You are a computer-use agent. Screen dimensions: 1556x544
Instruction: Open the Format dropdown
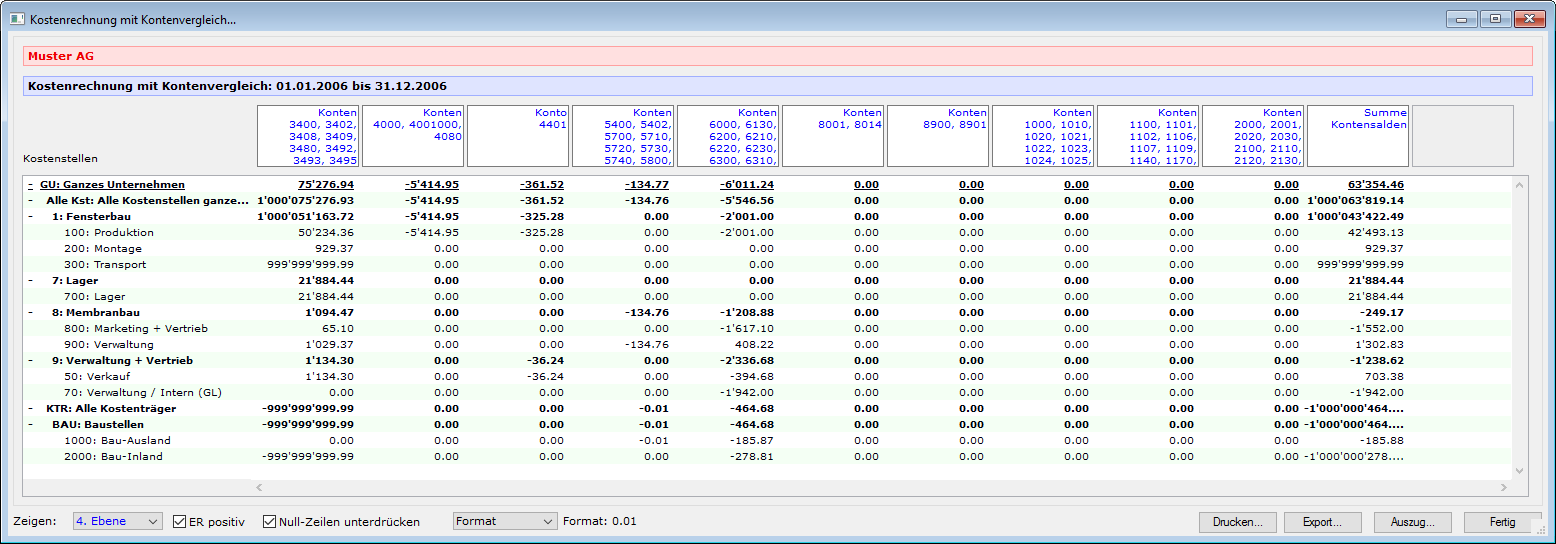[504, 521]
